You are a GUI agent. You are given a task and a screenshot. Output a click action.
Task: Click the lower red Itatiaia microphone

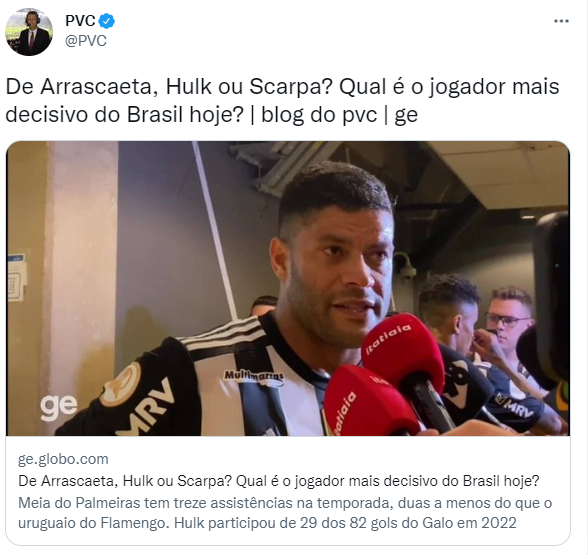coord(368,403)
